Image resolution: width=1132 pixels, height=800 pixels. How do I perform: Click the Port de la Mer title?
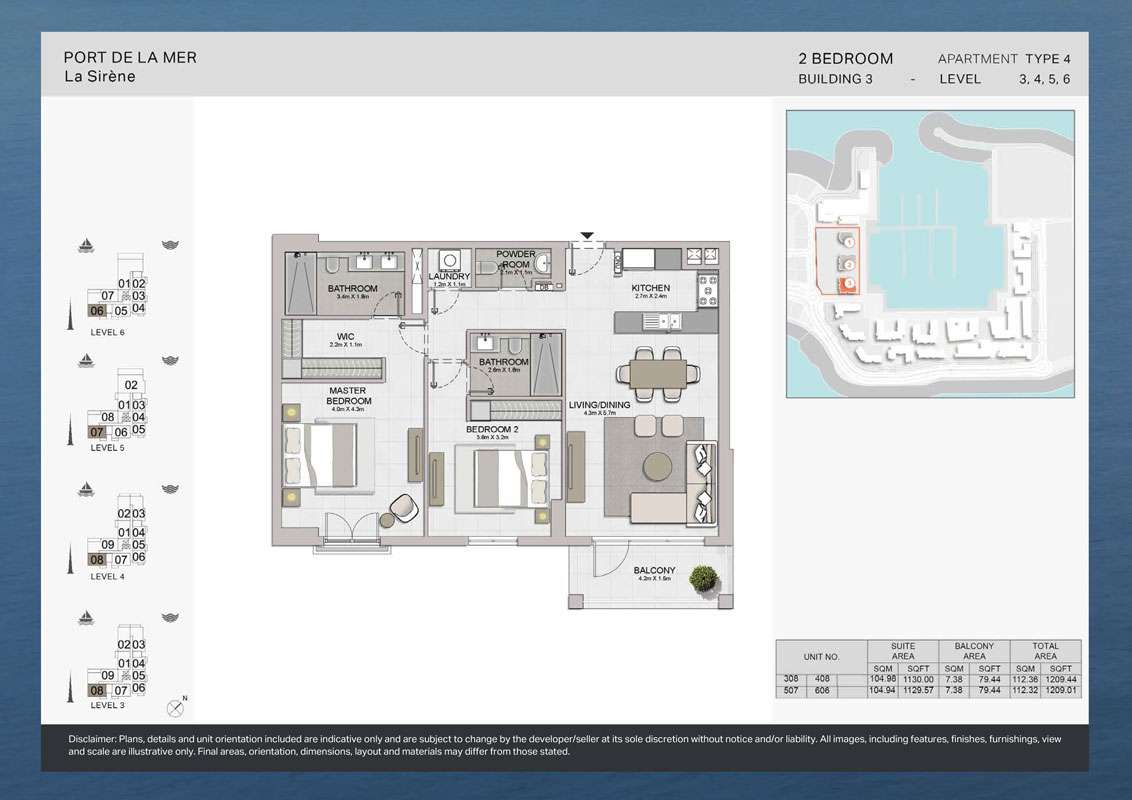(130, 58)
